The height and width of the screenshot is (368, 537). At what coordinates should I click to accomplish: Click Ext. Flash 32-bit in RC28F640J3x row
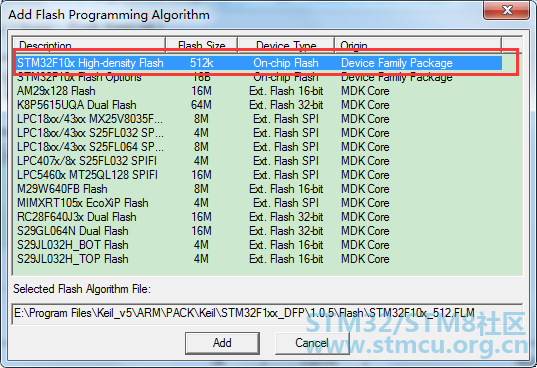tap(286, 217)
